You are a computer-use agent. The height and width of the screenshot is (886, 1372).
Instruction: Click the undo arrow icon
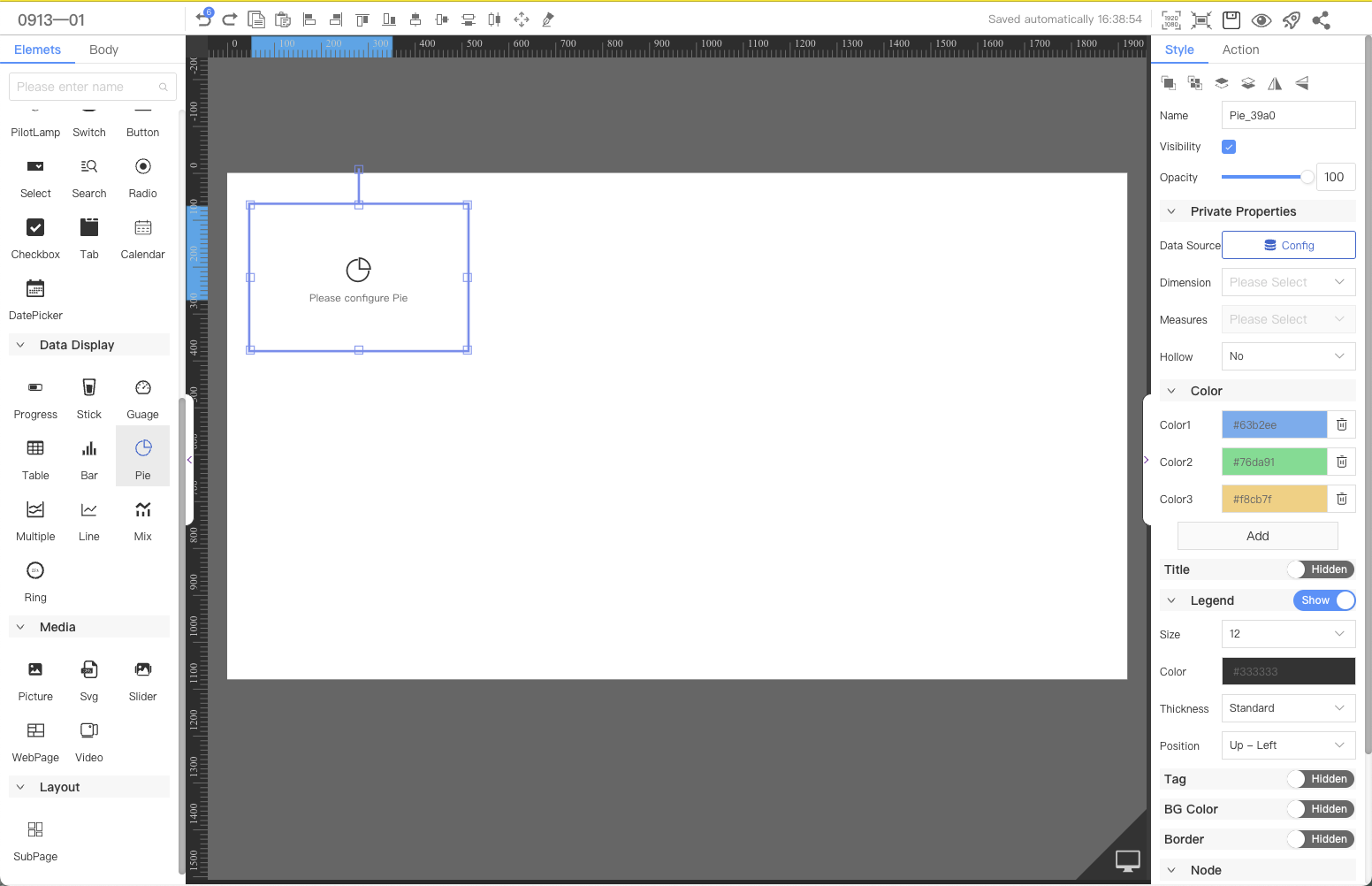203,19
